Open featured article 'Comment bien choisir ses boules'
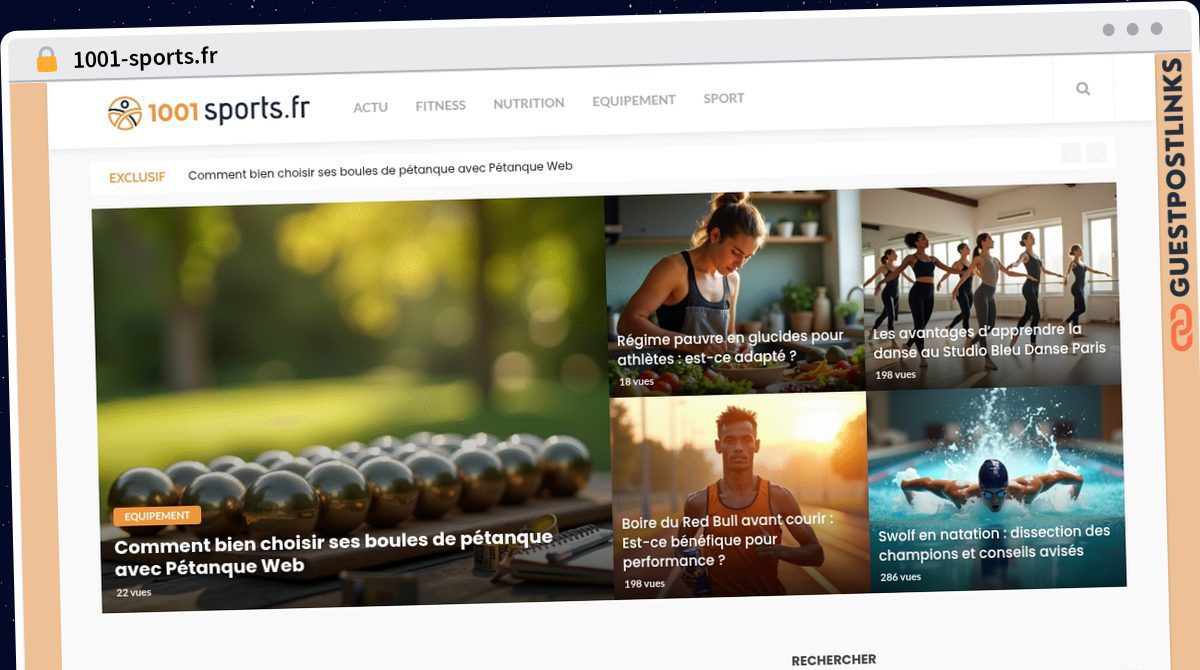 (334, 553)
